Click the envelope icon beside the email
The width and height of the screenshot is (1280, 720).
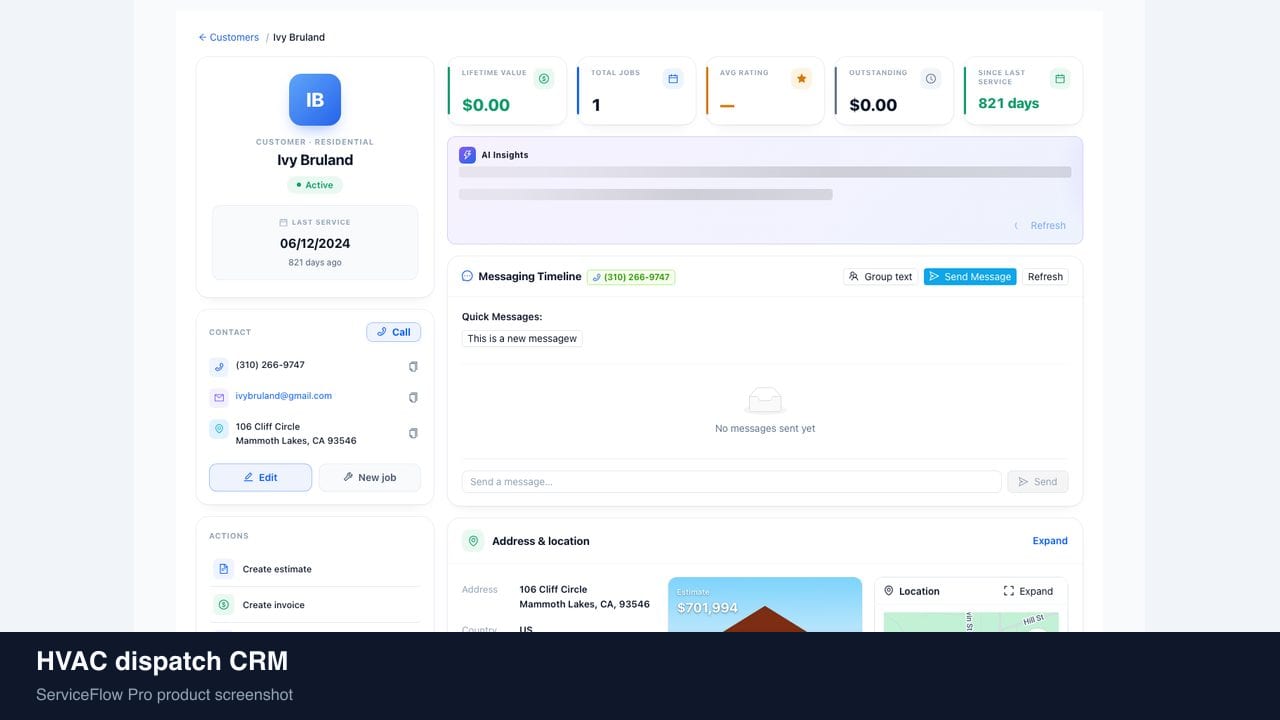tap(219, 398)
